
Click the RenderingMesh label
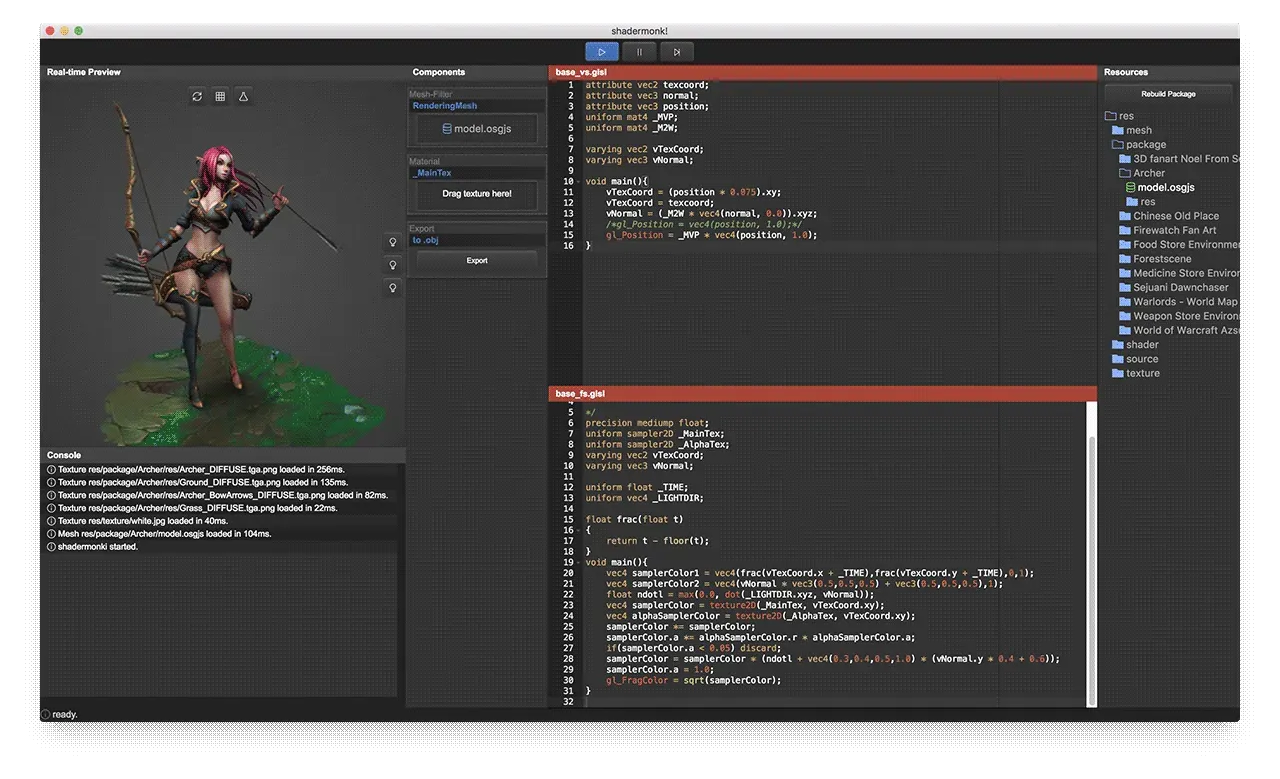pyautogui.click(x=445, y=106)
